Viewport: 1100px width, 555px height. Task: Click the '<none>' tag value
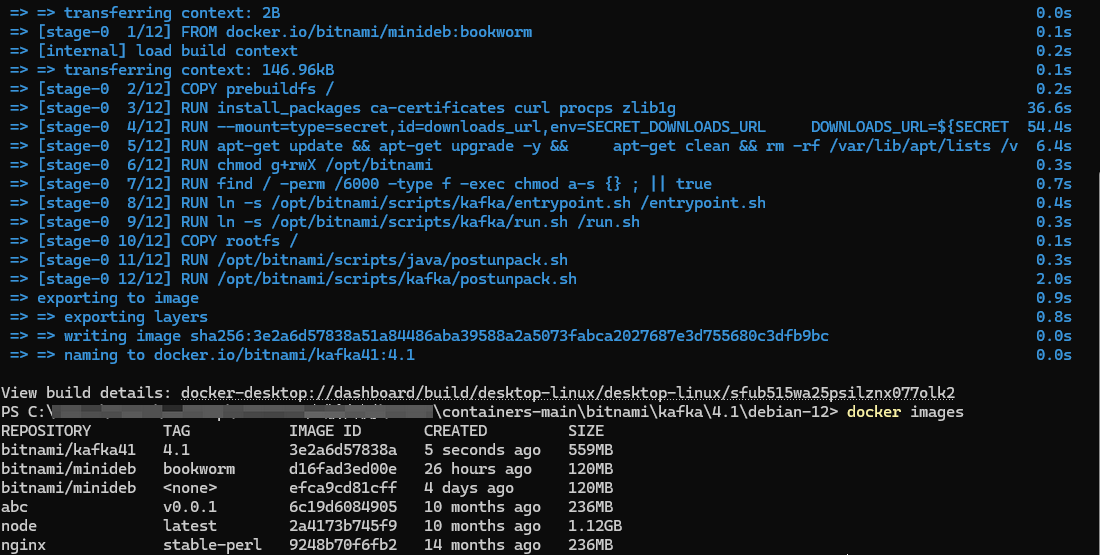190,488
